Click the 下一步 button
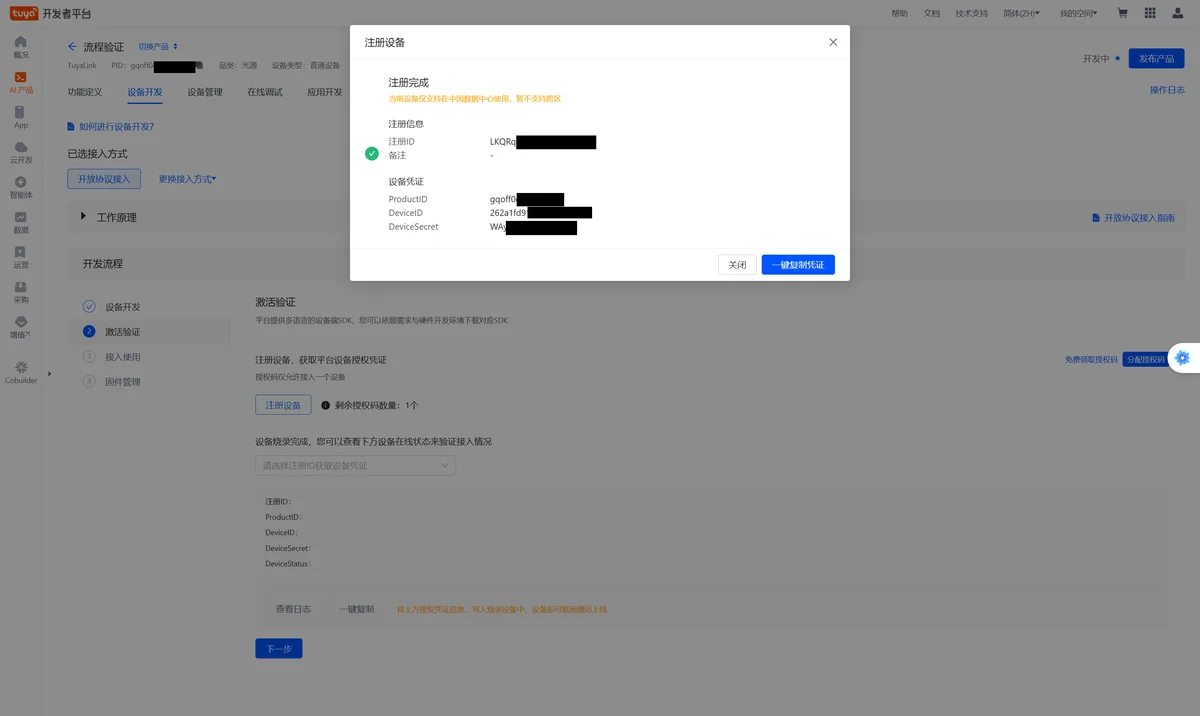The width and height of the screenshot is (1200, 716). pos(279,648)
